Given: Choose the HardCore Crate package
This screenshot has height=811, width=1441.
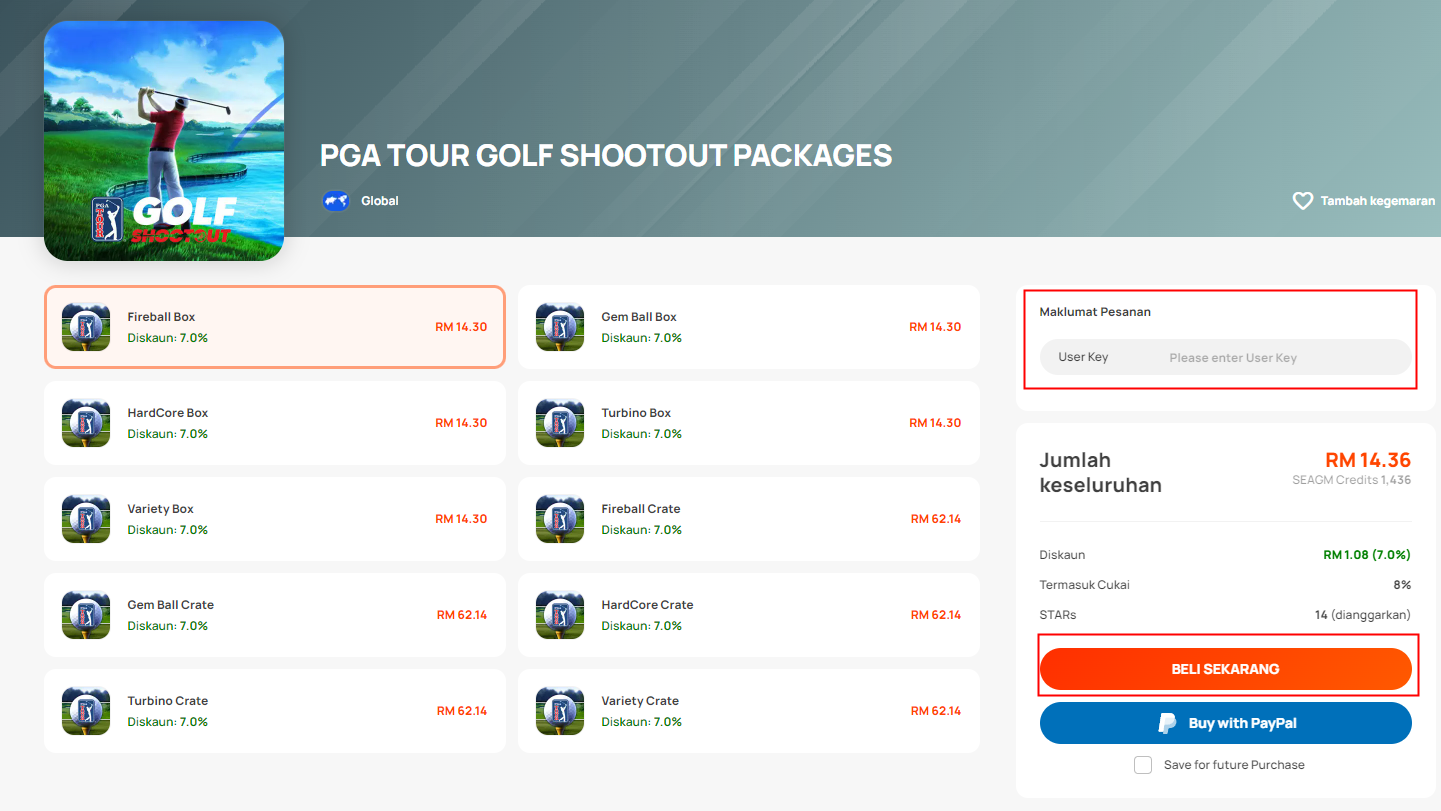Looking at the screenshot, I should coord(749,615).
